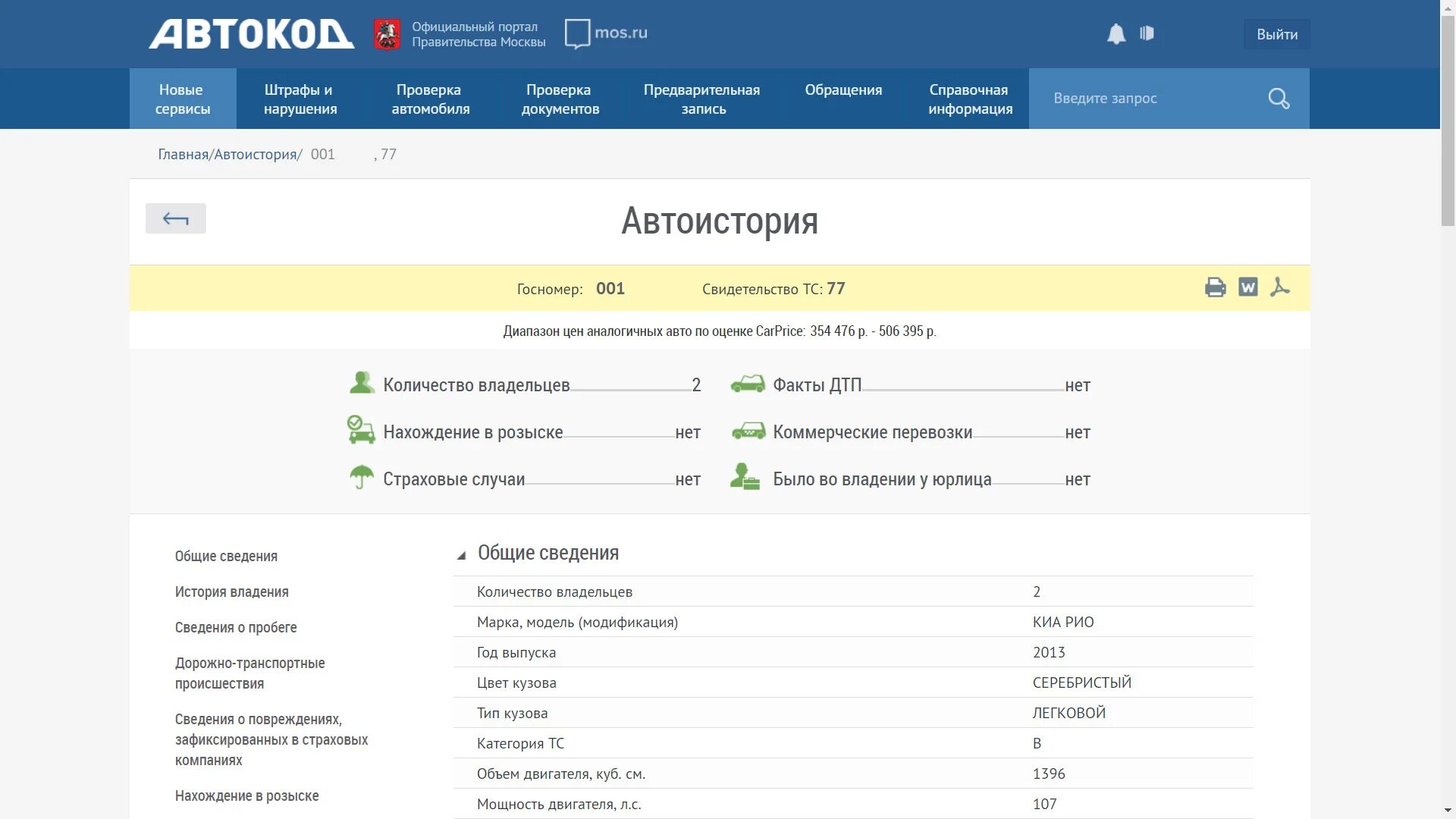
Task: Go back using arrow button
Action: (x=176, y=219)
